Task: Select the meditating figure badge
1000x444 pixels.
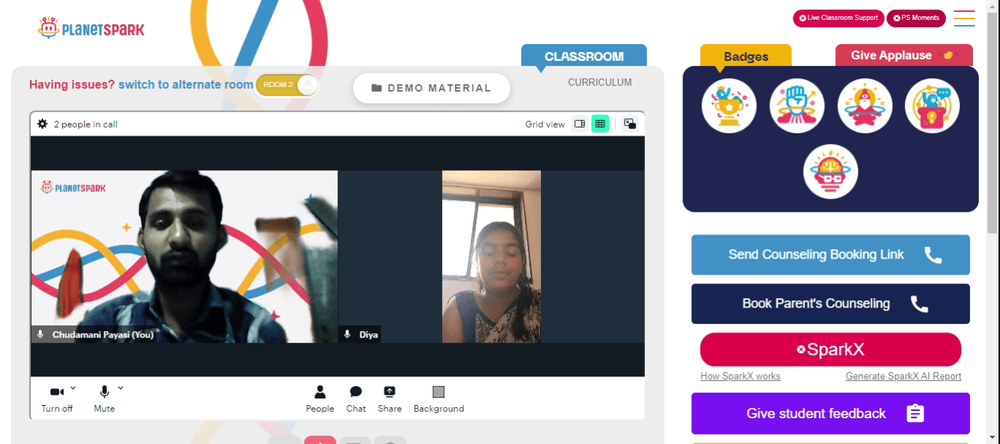Action: [865, 106]
